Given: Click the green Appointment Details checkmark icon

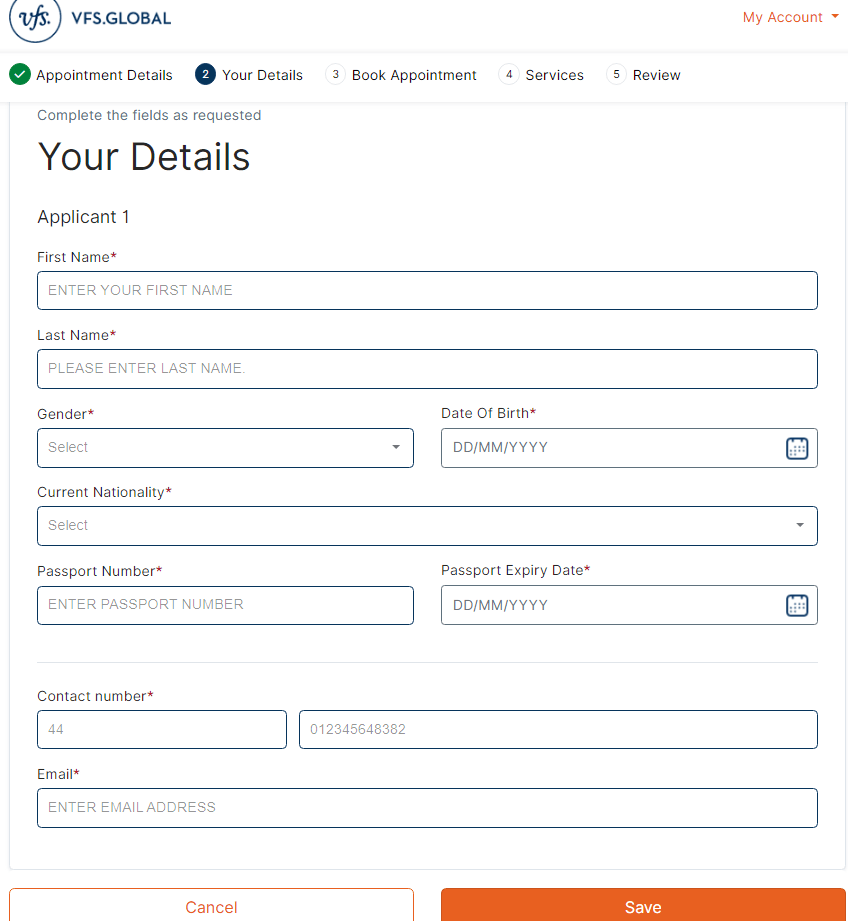Looking at the screenshot, I should point(20,75).
